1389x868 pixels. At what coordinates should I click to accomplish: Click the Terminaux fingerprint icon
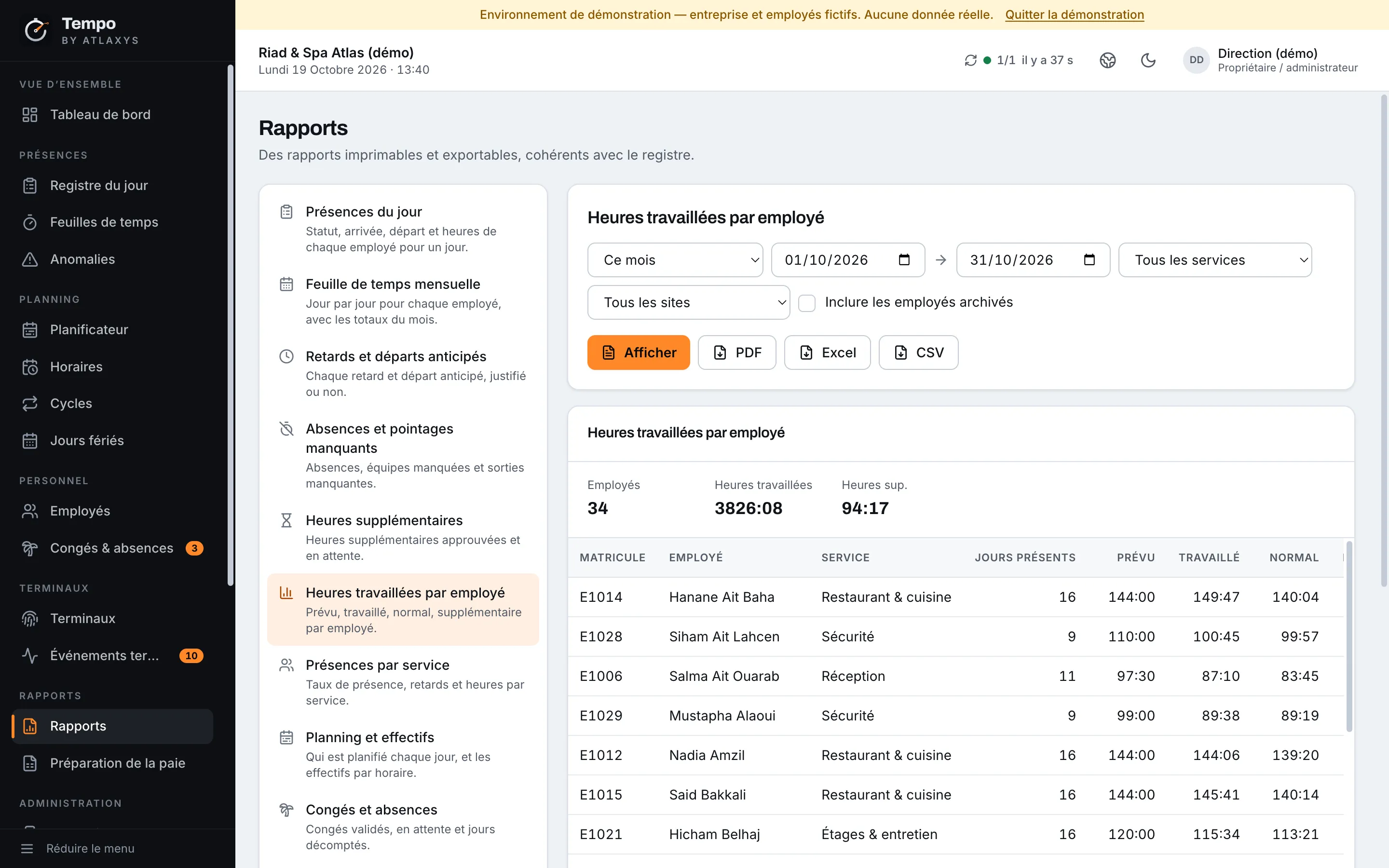click(x=30, y=619)
